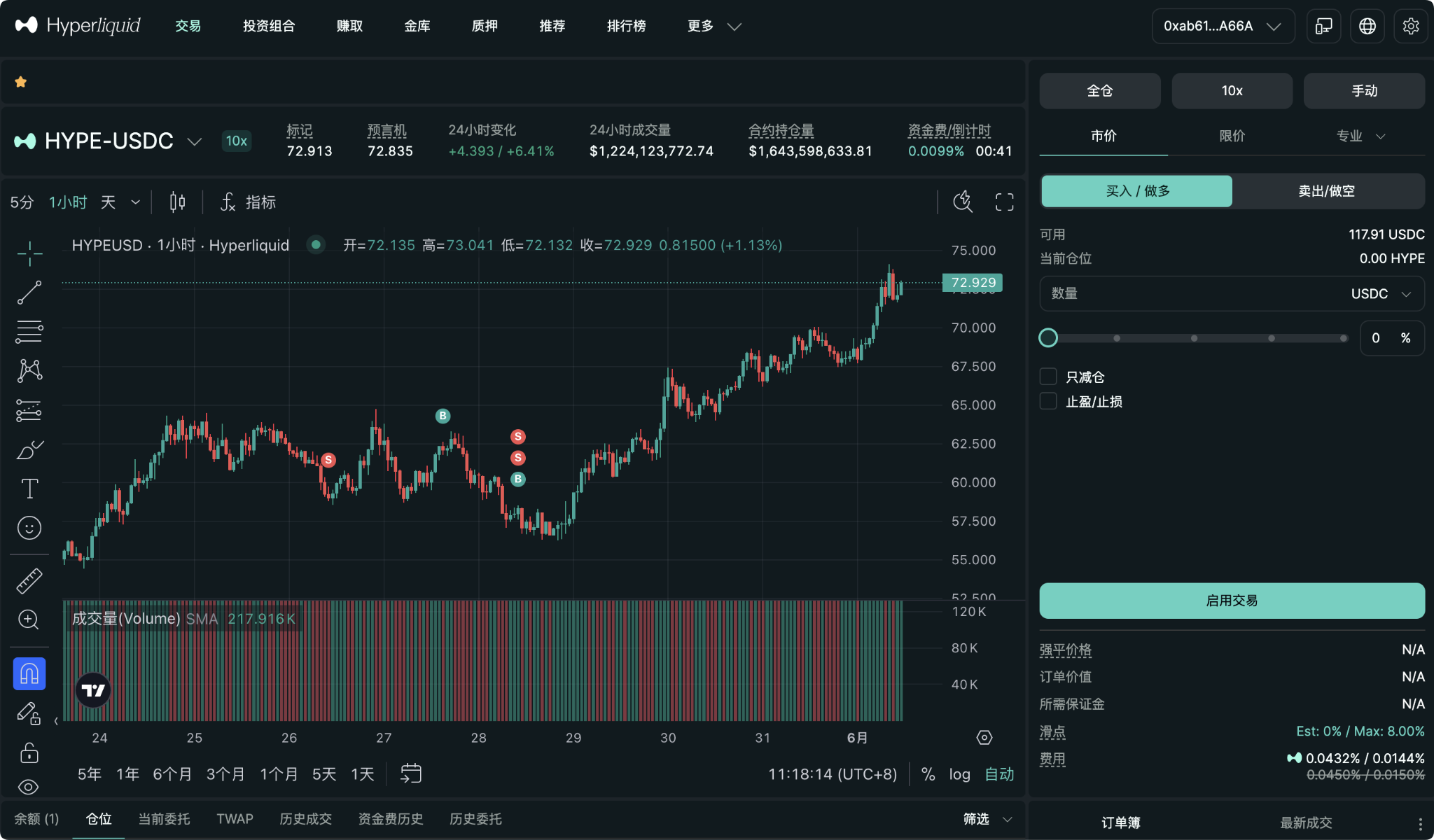Viewport: 1434px width, 840px height.
Task: Select the pattern drawing tool
Action: coord(29,371)
